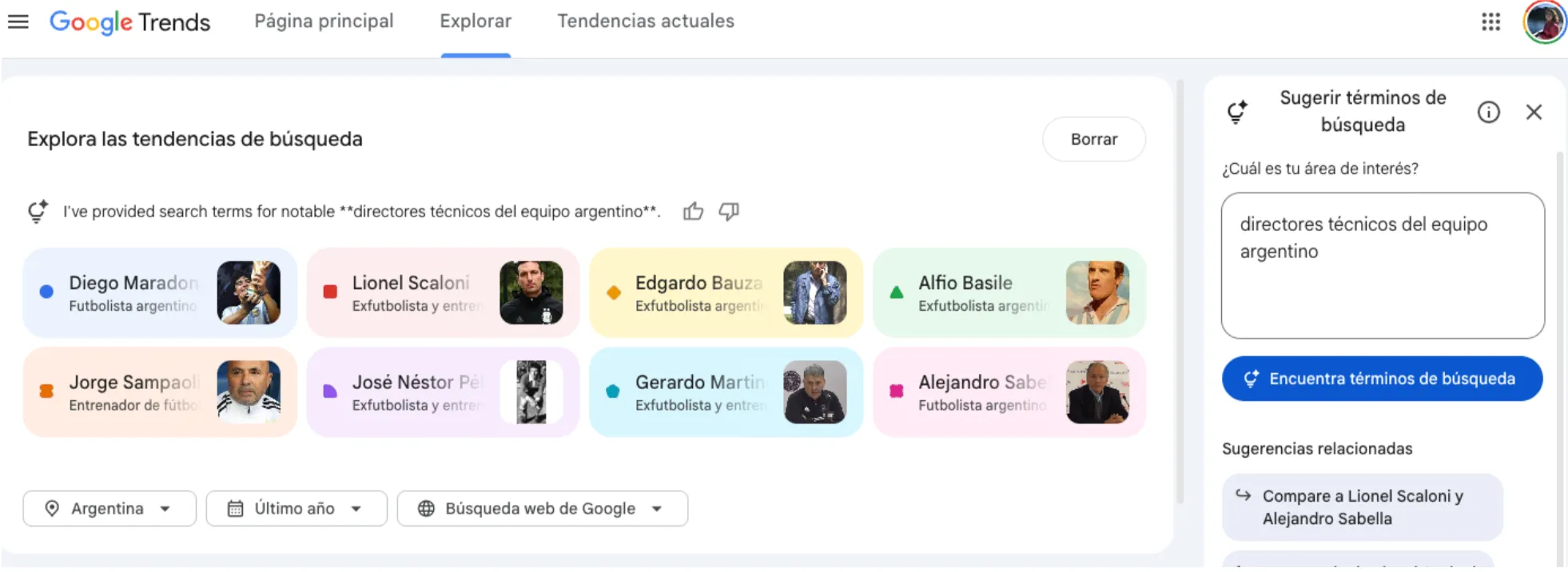Select the Explorar tab

tap(476, 22)
